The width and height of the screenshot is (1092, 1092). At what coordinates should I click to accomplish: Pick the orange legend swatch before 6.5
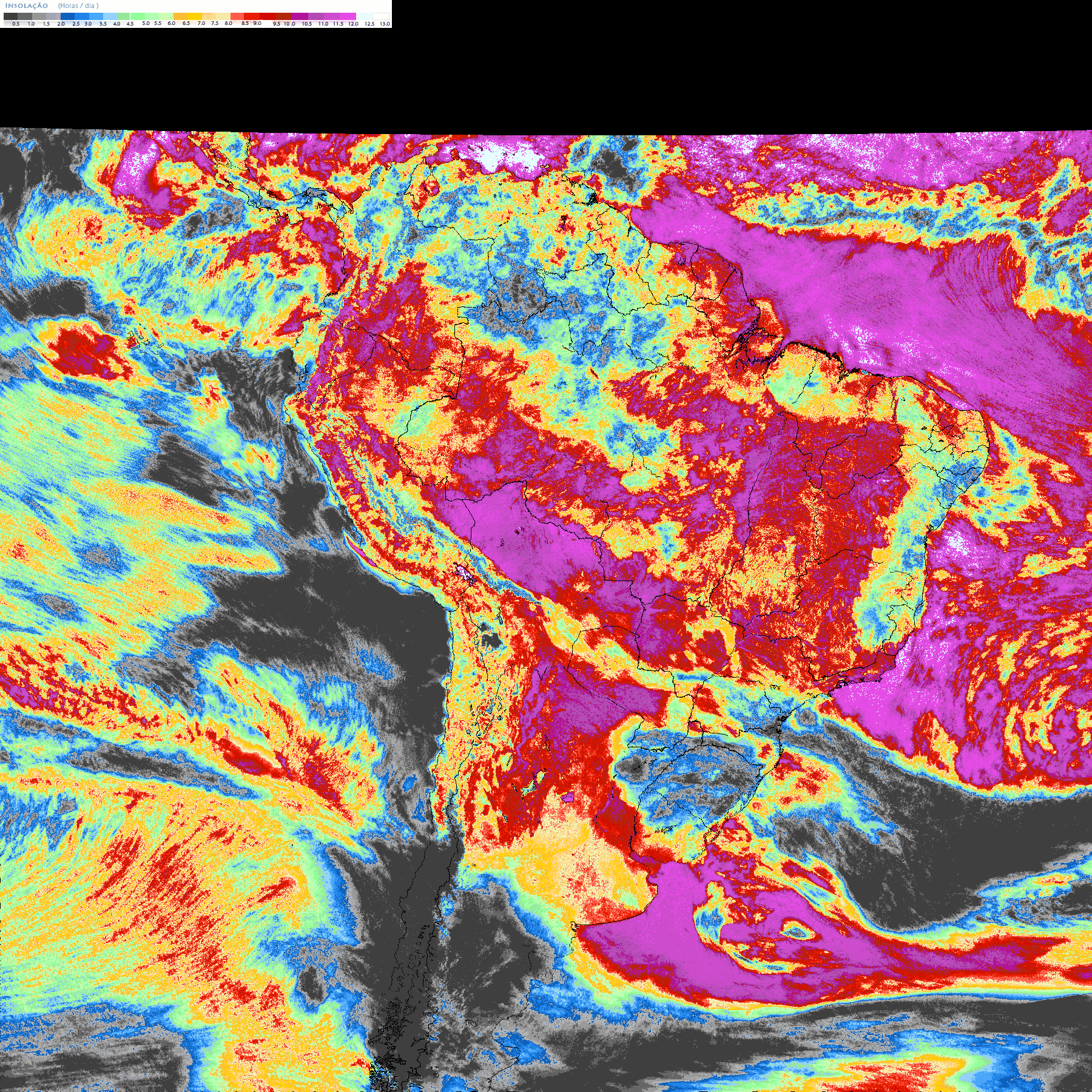(180, 16)
